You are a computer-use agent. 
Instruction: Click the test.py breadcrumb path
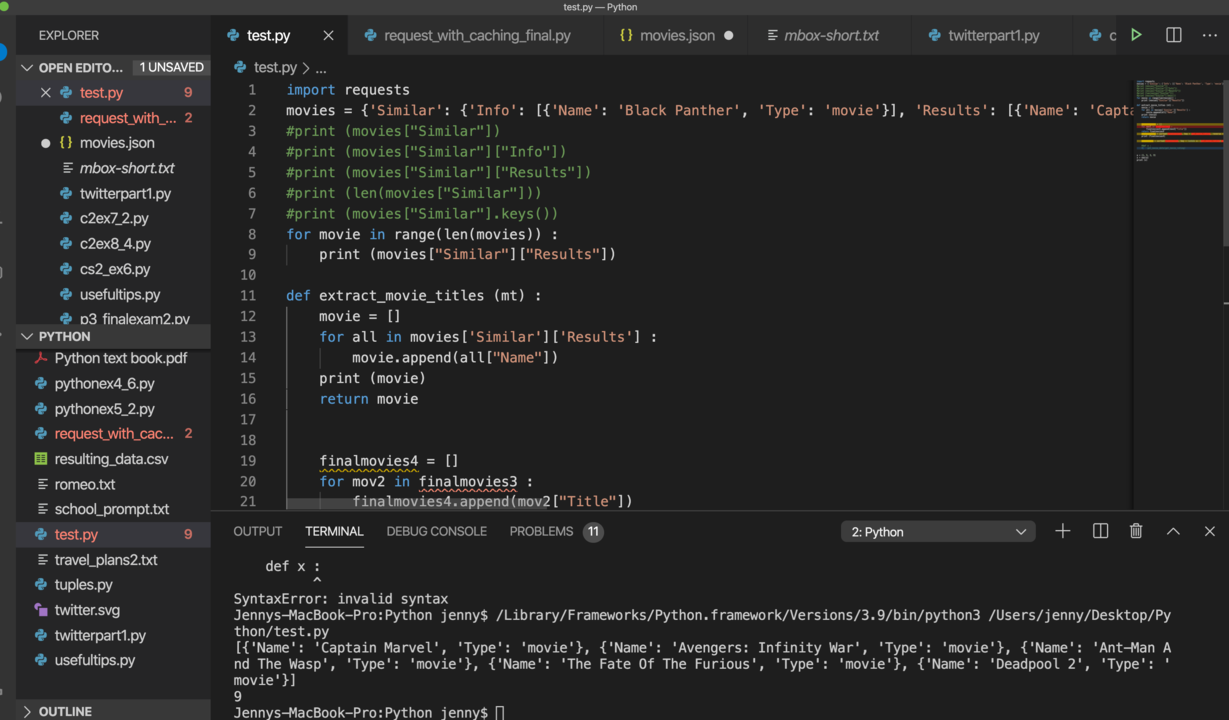274,68
